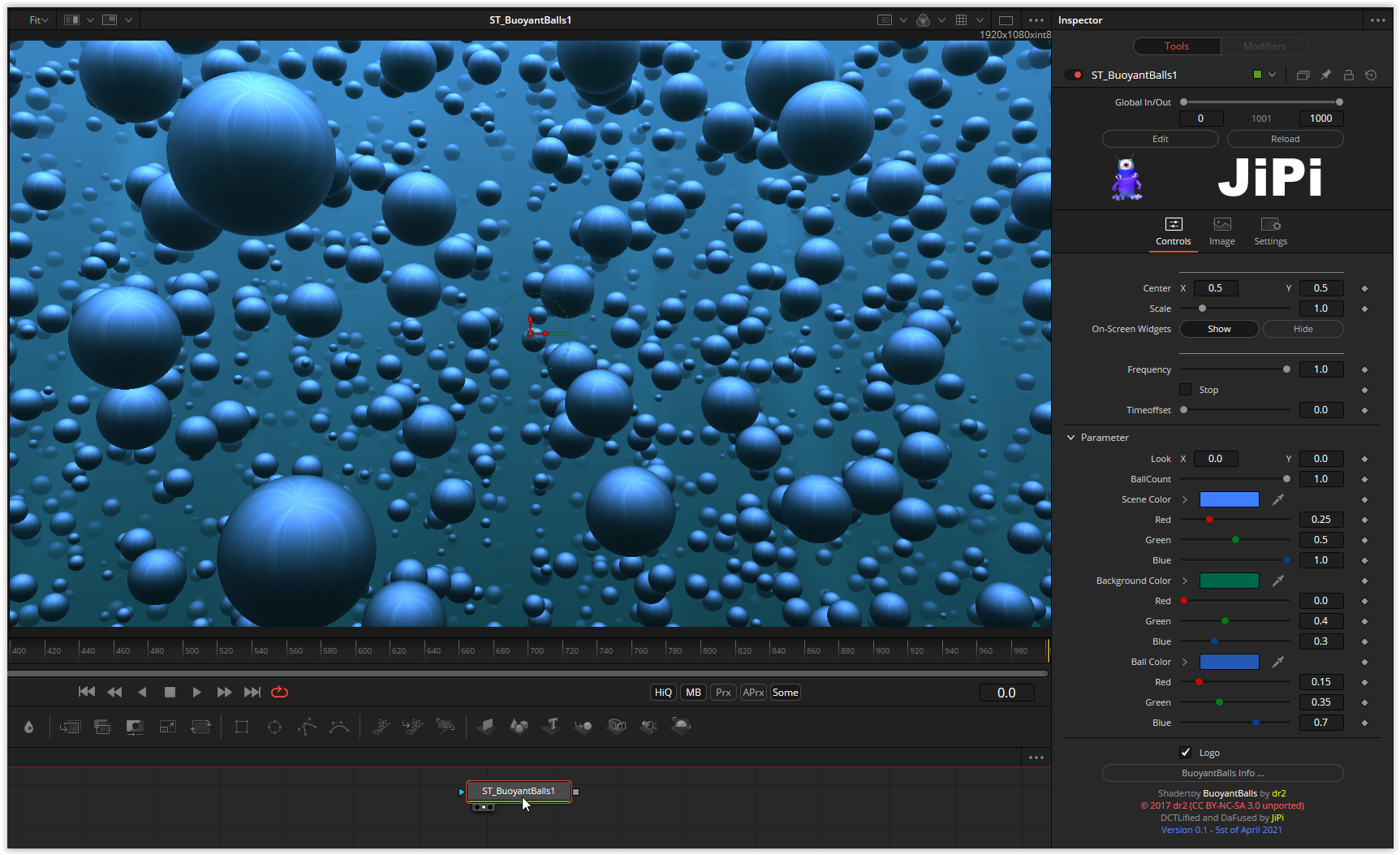1400x855 pixels.
Task: Pick Background Color with the eyedropper
Action: 1277,581
